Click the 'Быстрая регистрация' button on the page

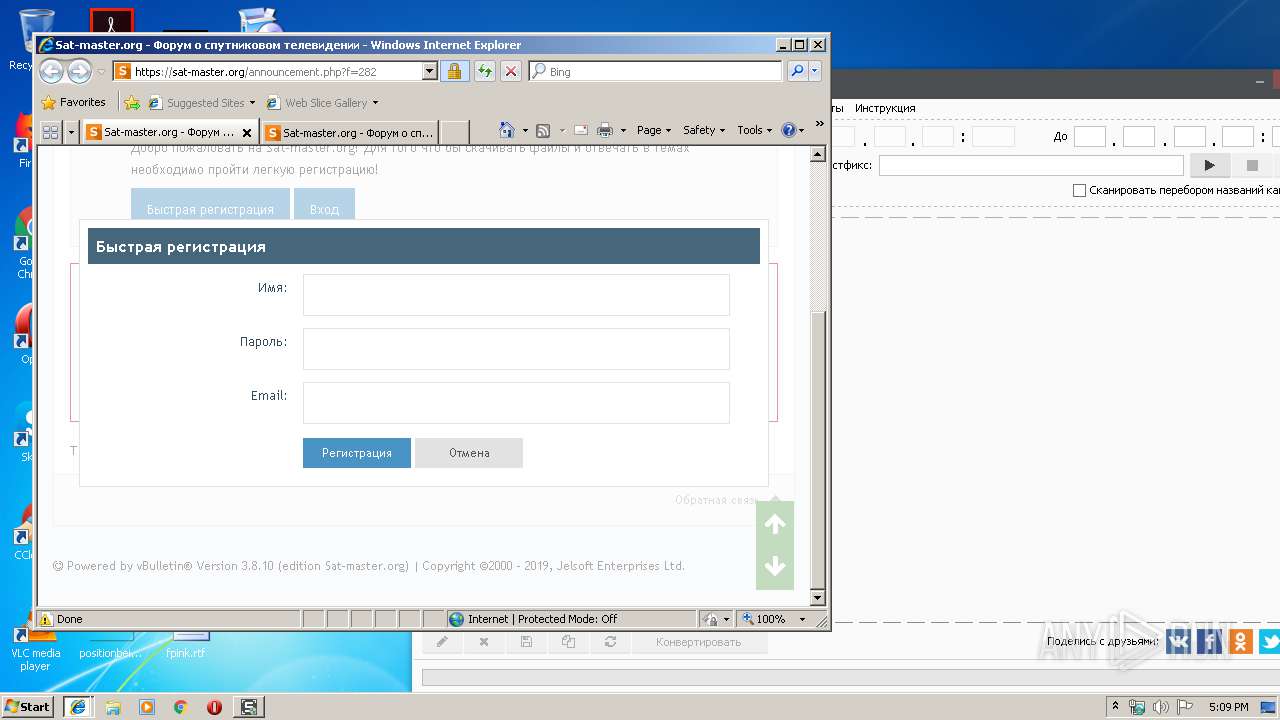(210, 204)
